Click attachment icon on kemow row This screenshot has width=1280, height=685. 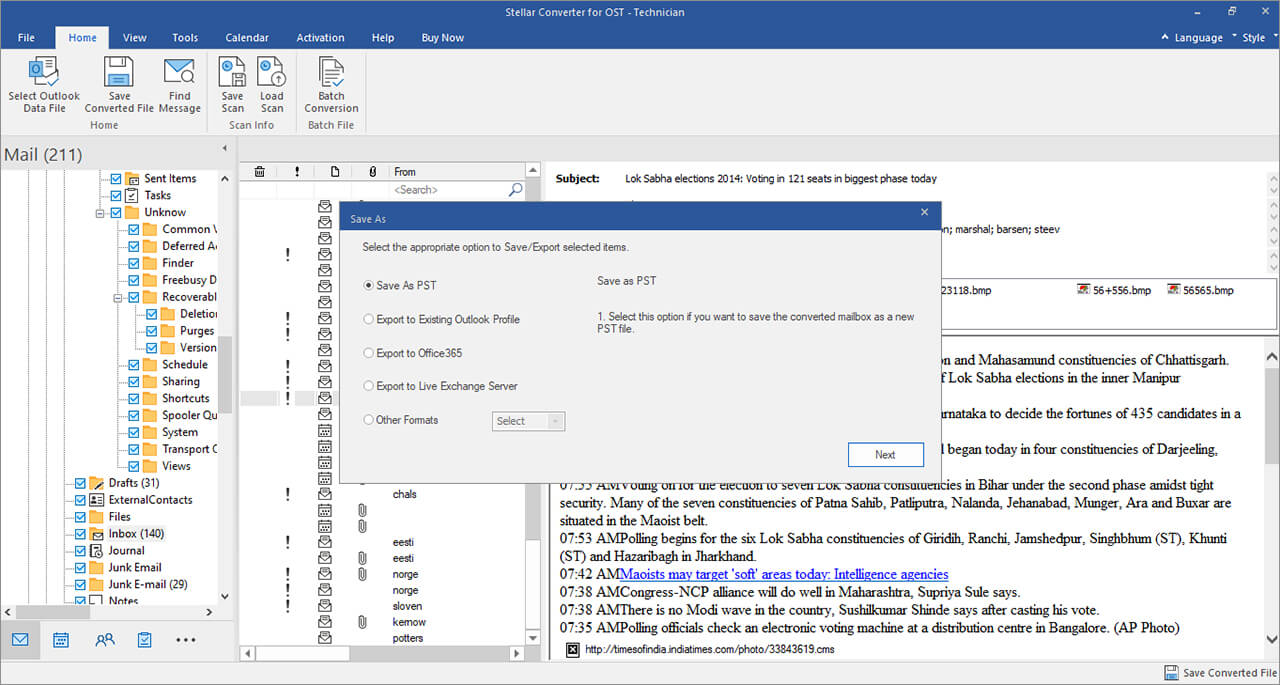(362, 622)
